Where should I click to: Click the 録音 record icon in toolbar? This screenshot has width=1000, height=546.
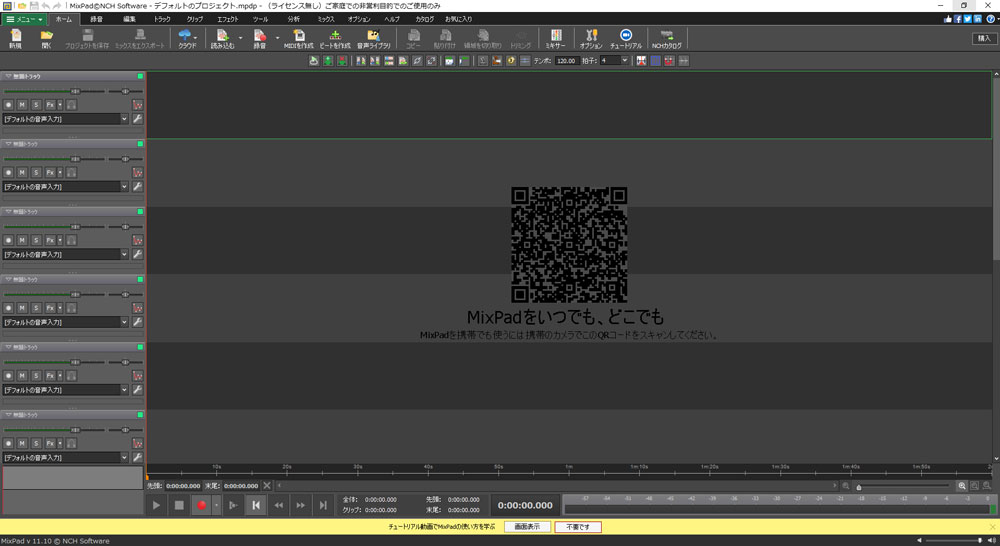pyautogui.click(x=260, y=38)
